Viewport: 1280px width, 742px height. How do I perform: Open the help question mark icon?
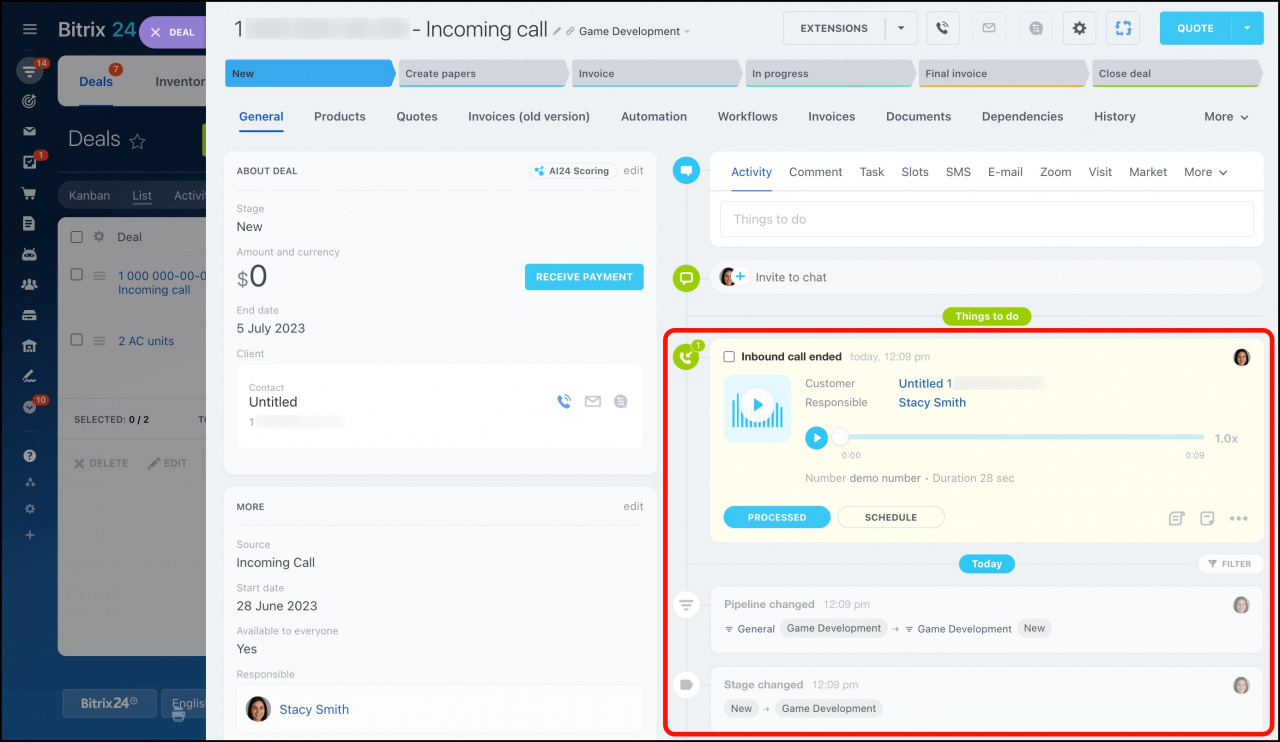coord(29,456)
